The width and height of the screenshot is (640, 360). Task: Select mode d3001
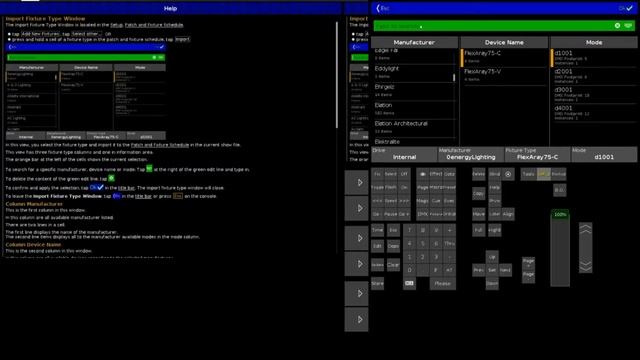594,94
